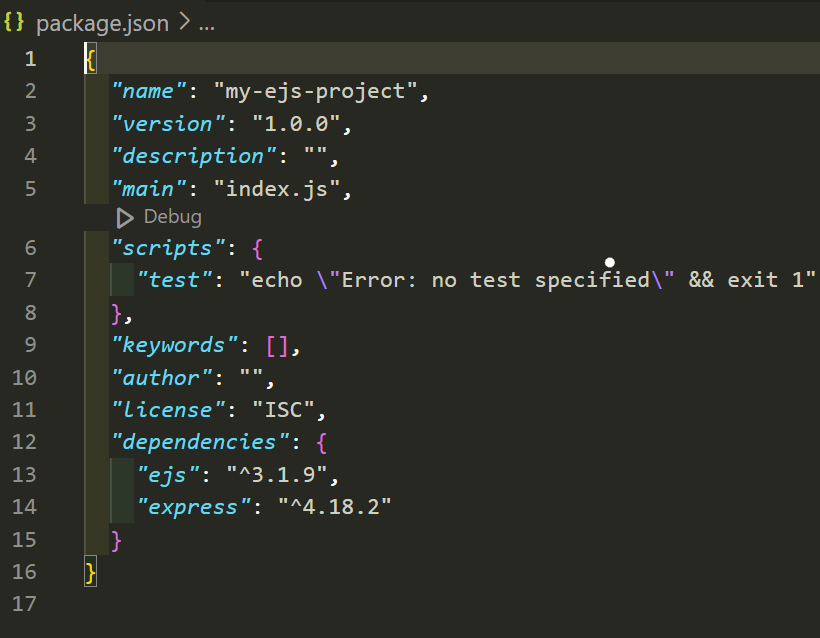820x638 pixels.
Task: Click the "dependencies" key
Action: point(200,442)
